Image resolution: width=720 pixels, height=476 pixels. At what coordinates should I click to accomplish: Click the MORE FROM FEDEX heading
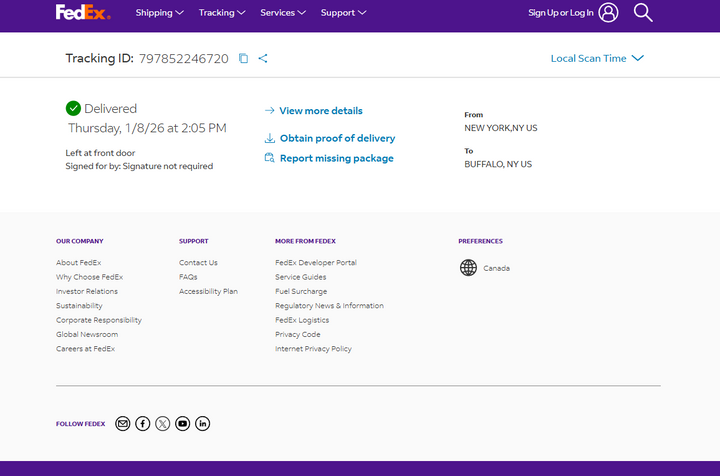[x=305, y=241]
